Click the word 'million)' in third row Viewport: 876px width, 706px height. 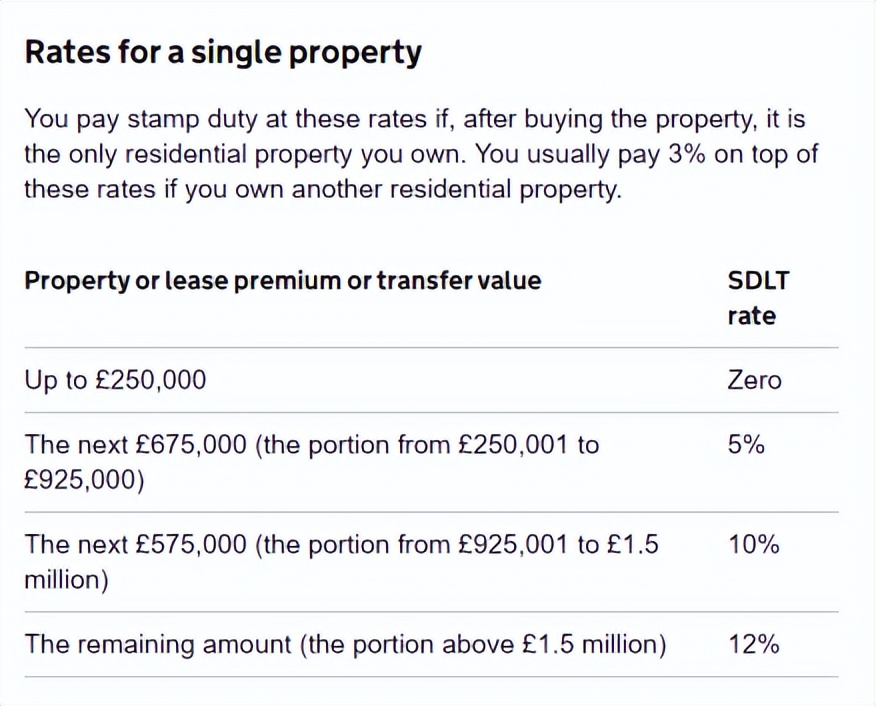(x=66, y=580)
